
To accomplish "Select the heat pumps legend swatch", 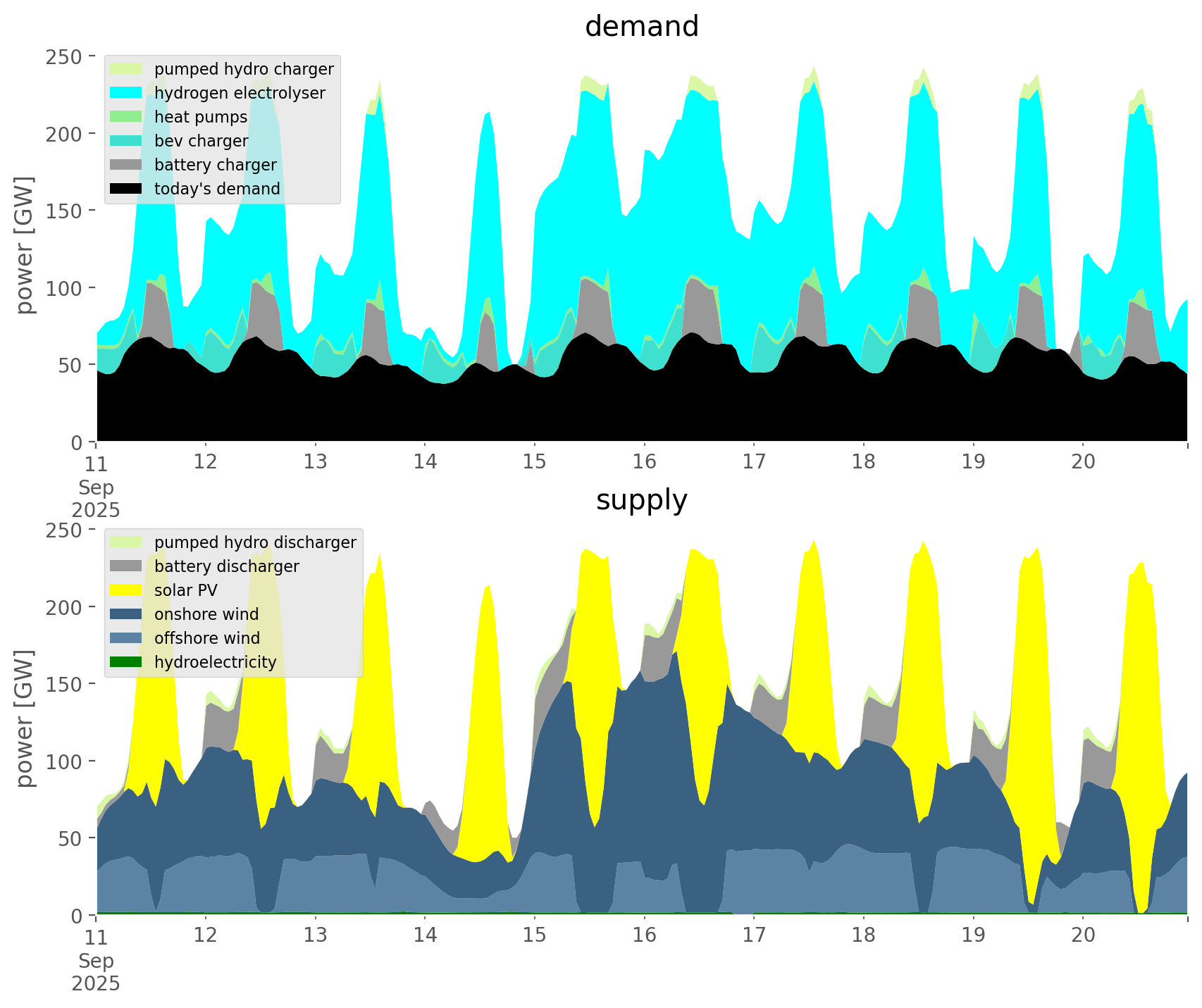I will (x=127, y=117).
